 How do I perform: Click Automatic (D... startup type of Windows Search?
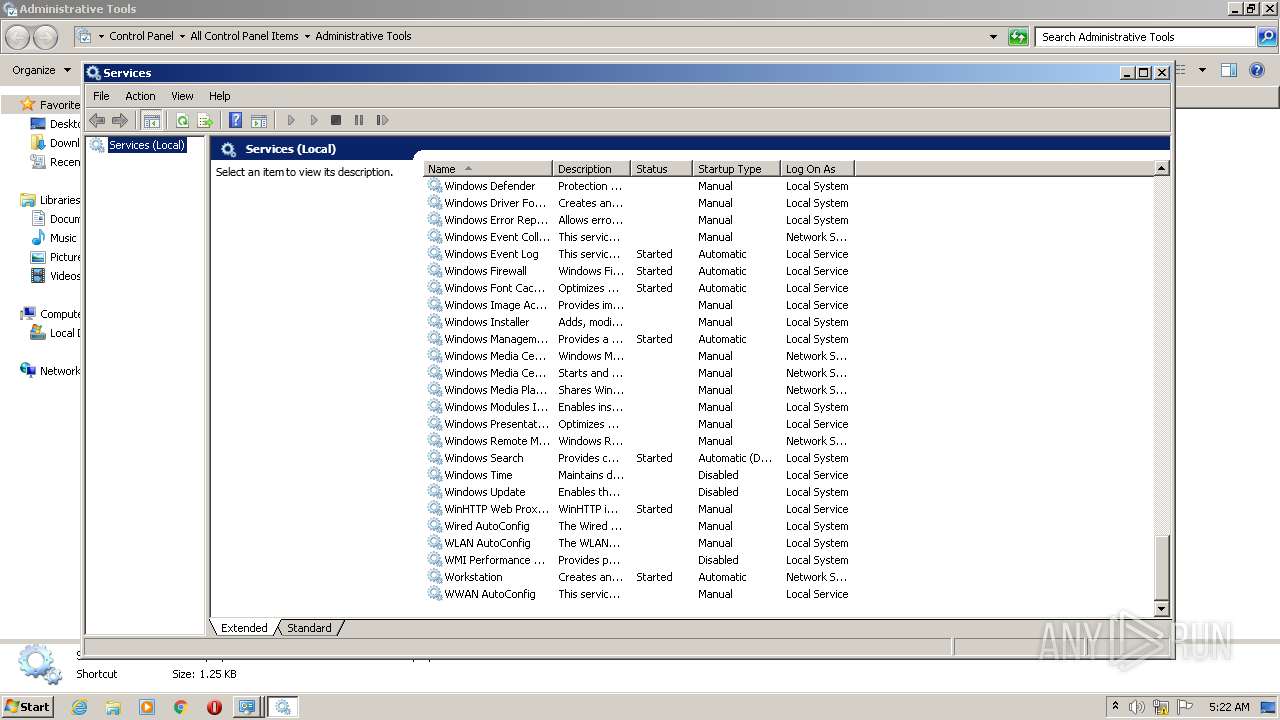click(x=735, y=458)
